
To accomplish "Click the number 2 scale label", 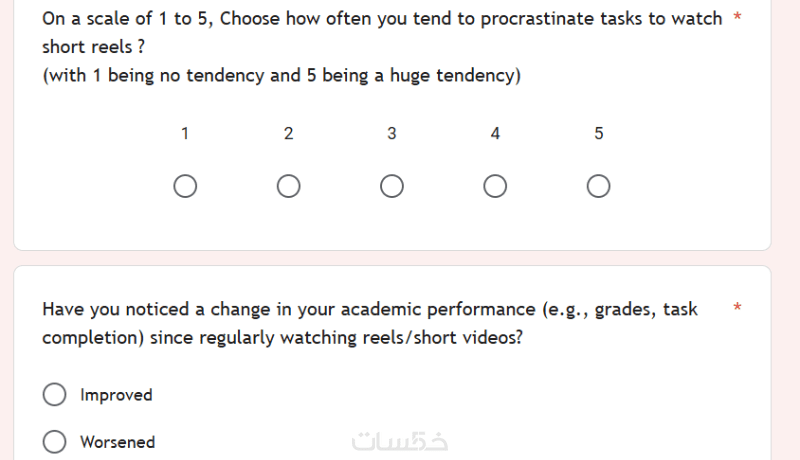I will (288, 134).
